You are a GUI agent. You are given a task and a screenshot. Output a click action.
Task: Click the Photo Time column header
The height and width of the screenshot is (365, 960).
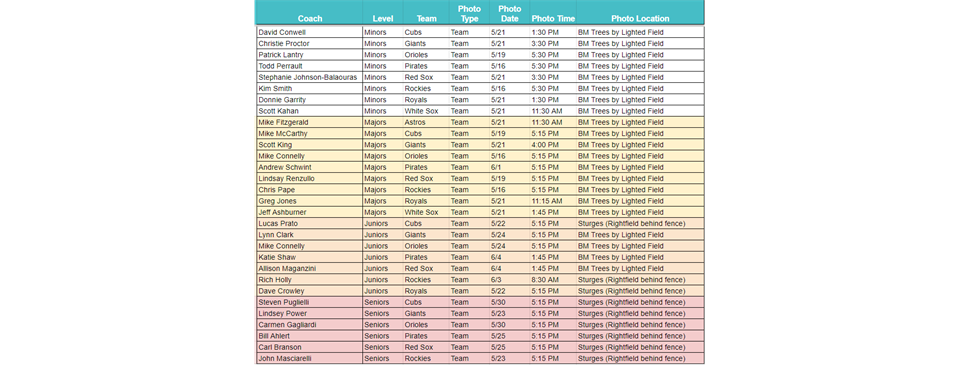coord(553,18)
